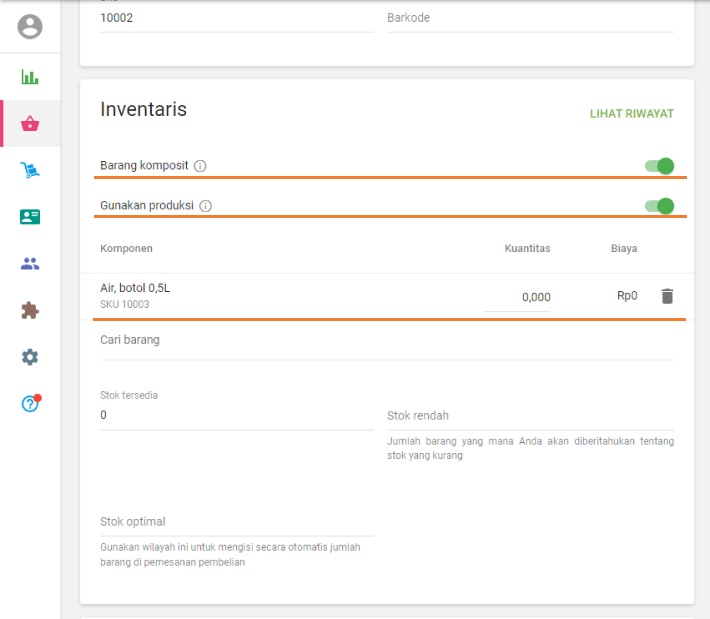Click the Cari barang search field

tap(385, 340)
